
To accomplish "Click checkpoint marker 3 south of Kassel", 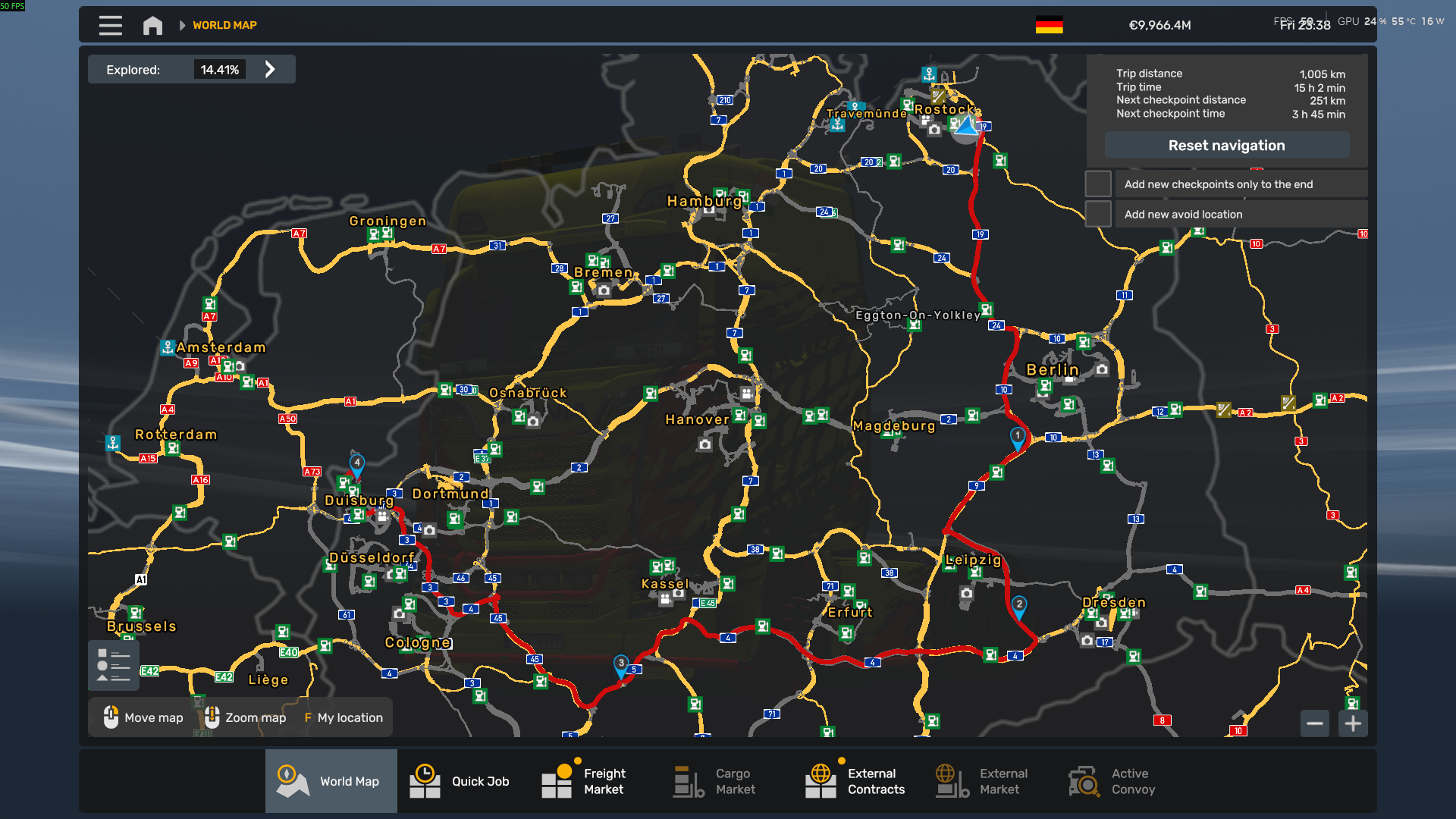I will [621, 665].
